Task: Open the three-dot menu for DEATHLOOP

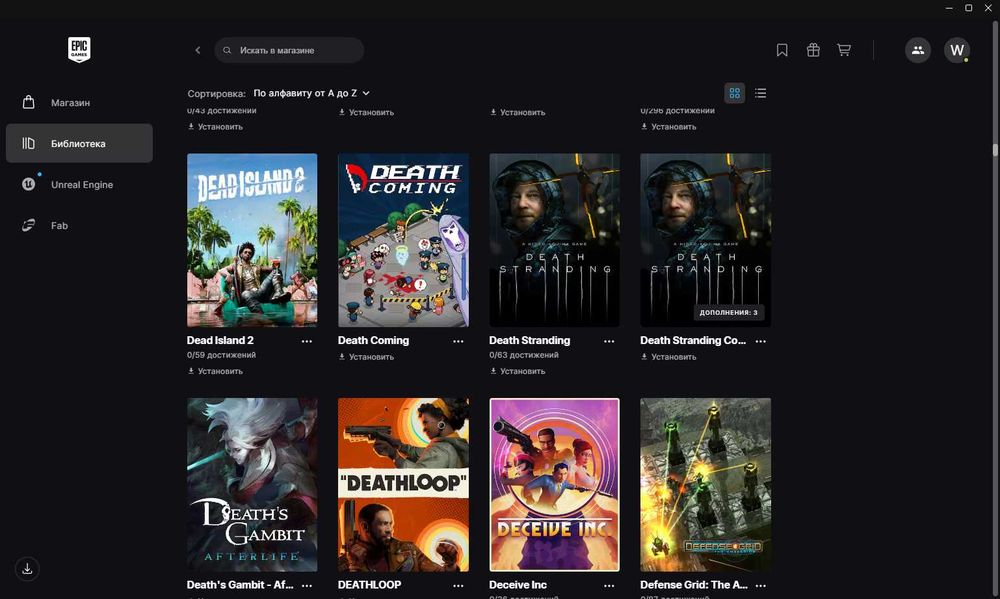Action: click(x=458, y=586)
